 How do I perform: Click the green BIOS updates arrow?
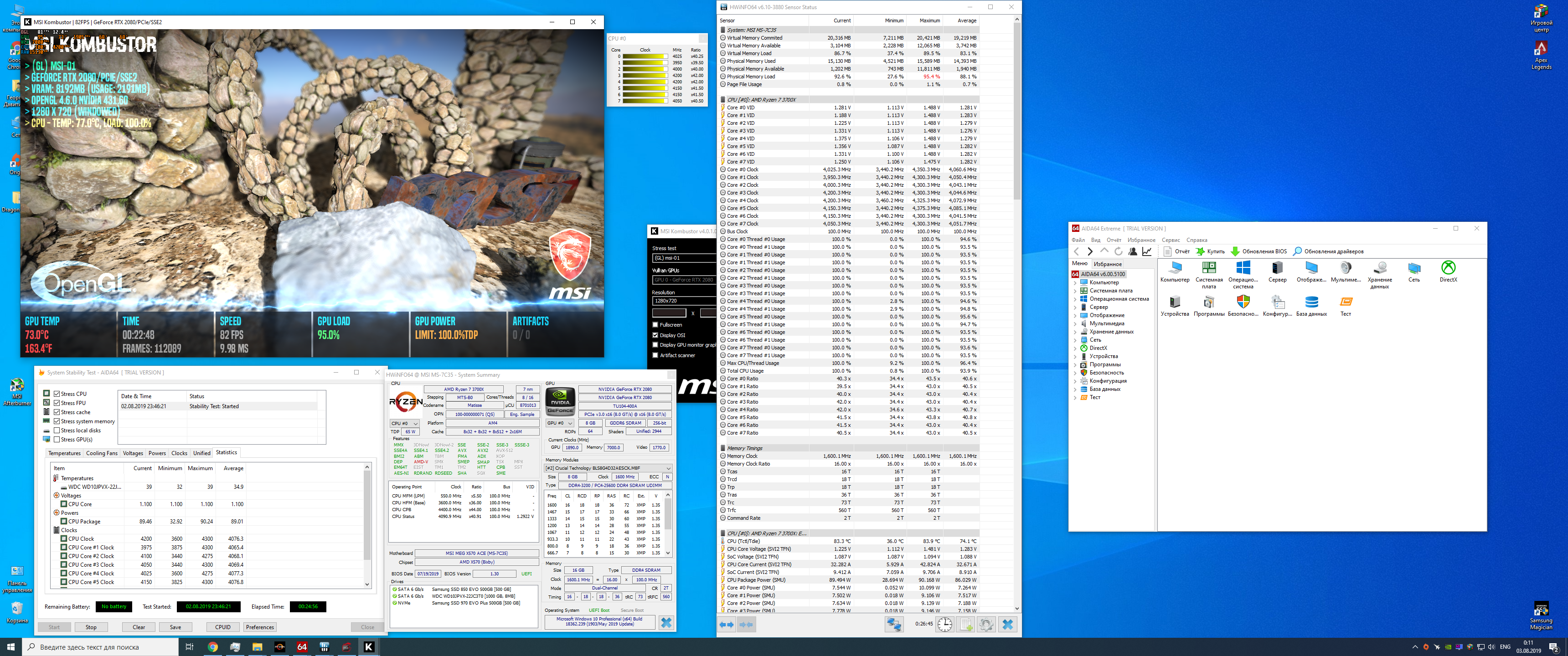[1235, 251]
